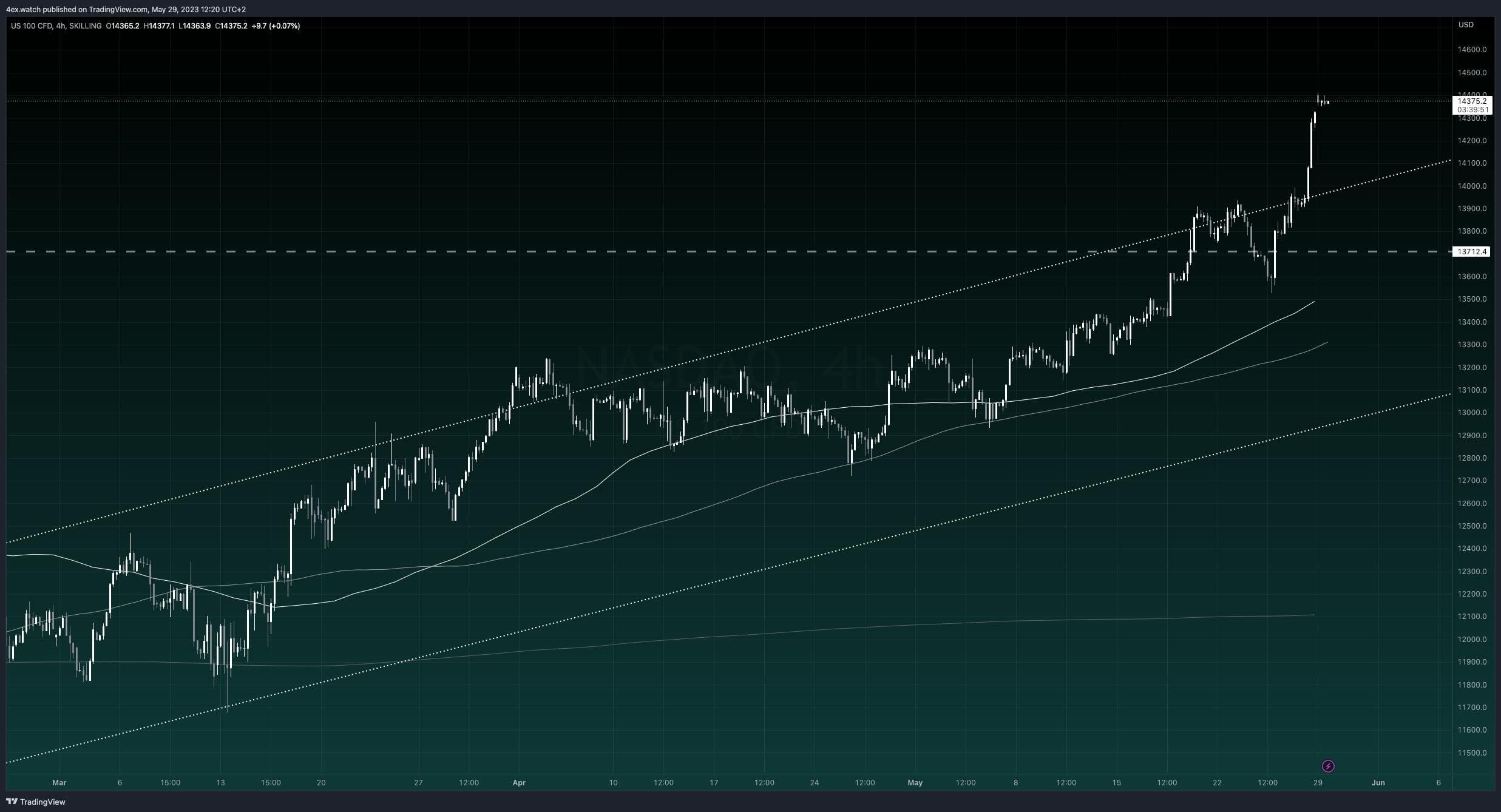The image size is (1501, 812).
Task: Click the 24 date label on time axis
Action: tap(815, 783)
